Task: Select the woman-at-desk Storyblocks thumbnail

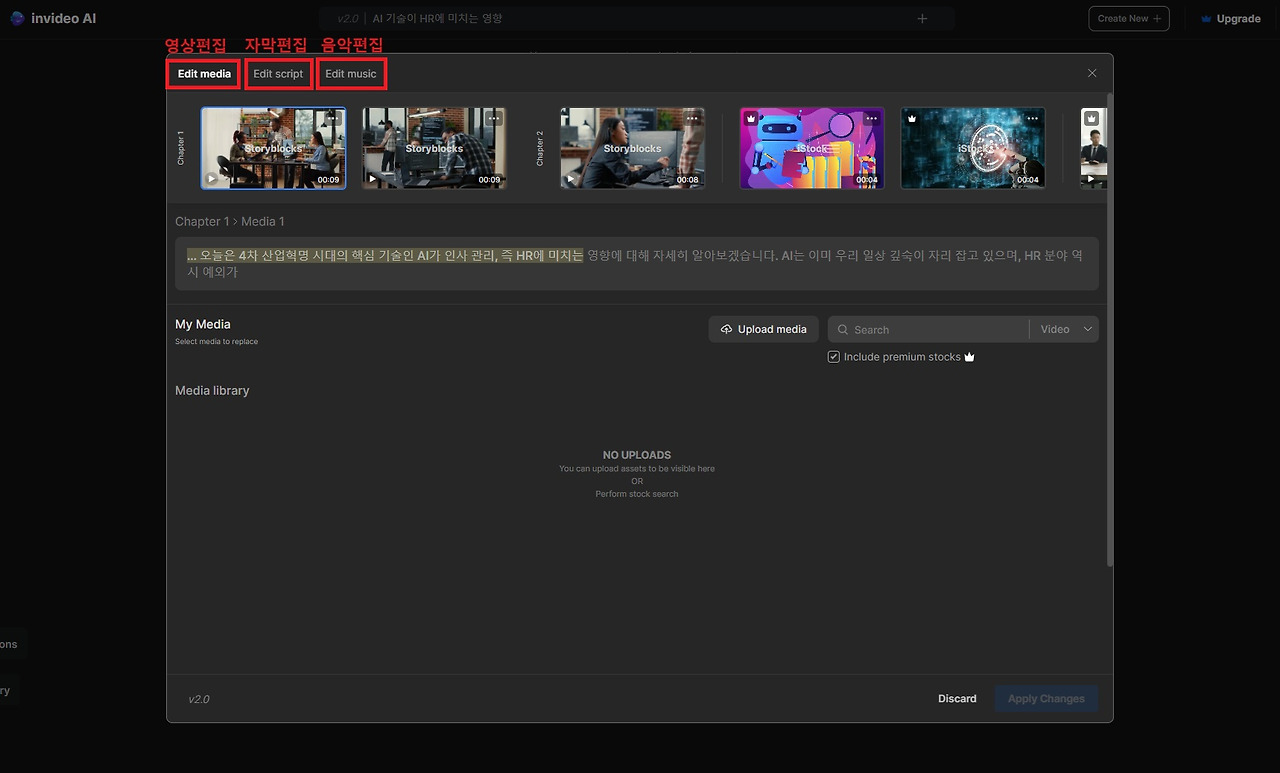Action: (632, 148)
